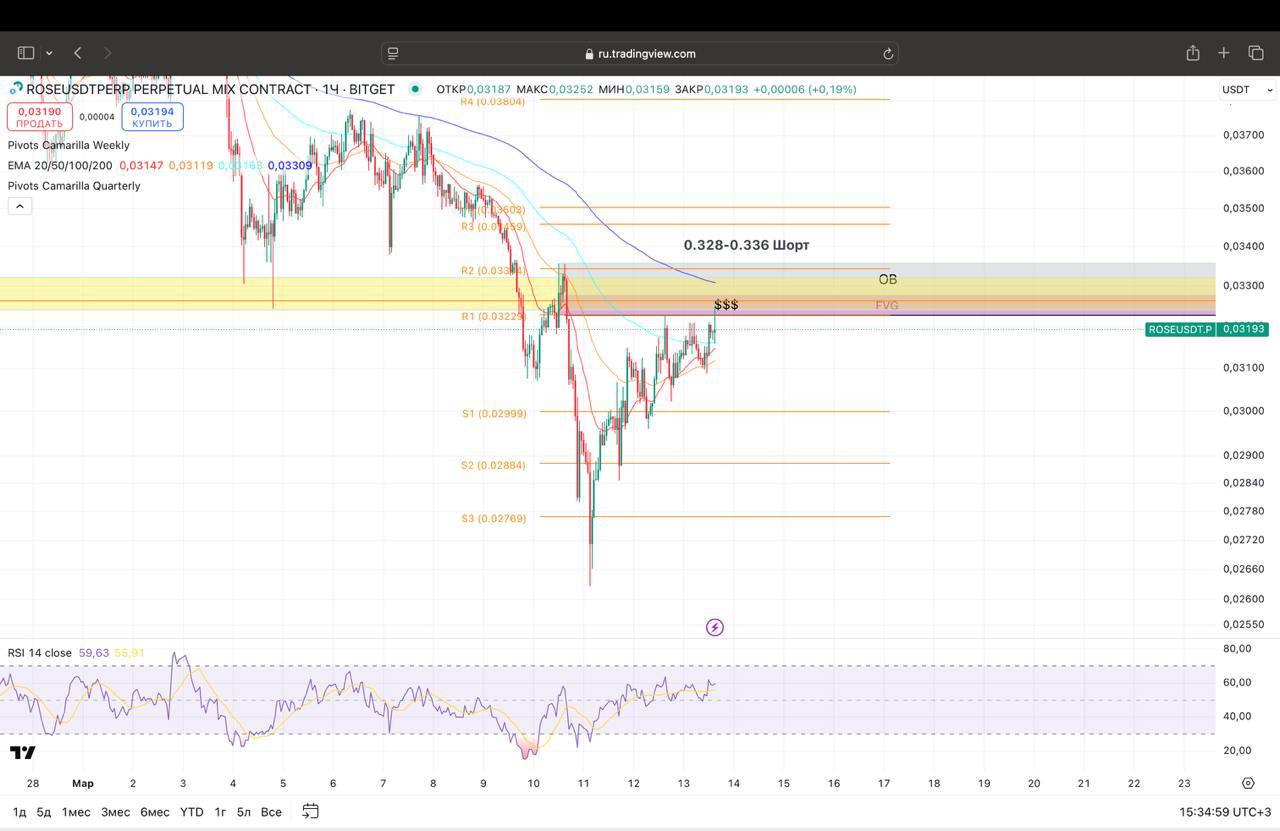Set the range to YTD
Viewport: 1280px width, 831px height.
point(191,812)
